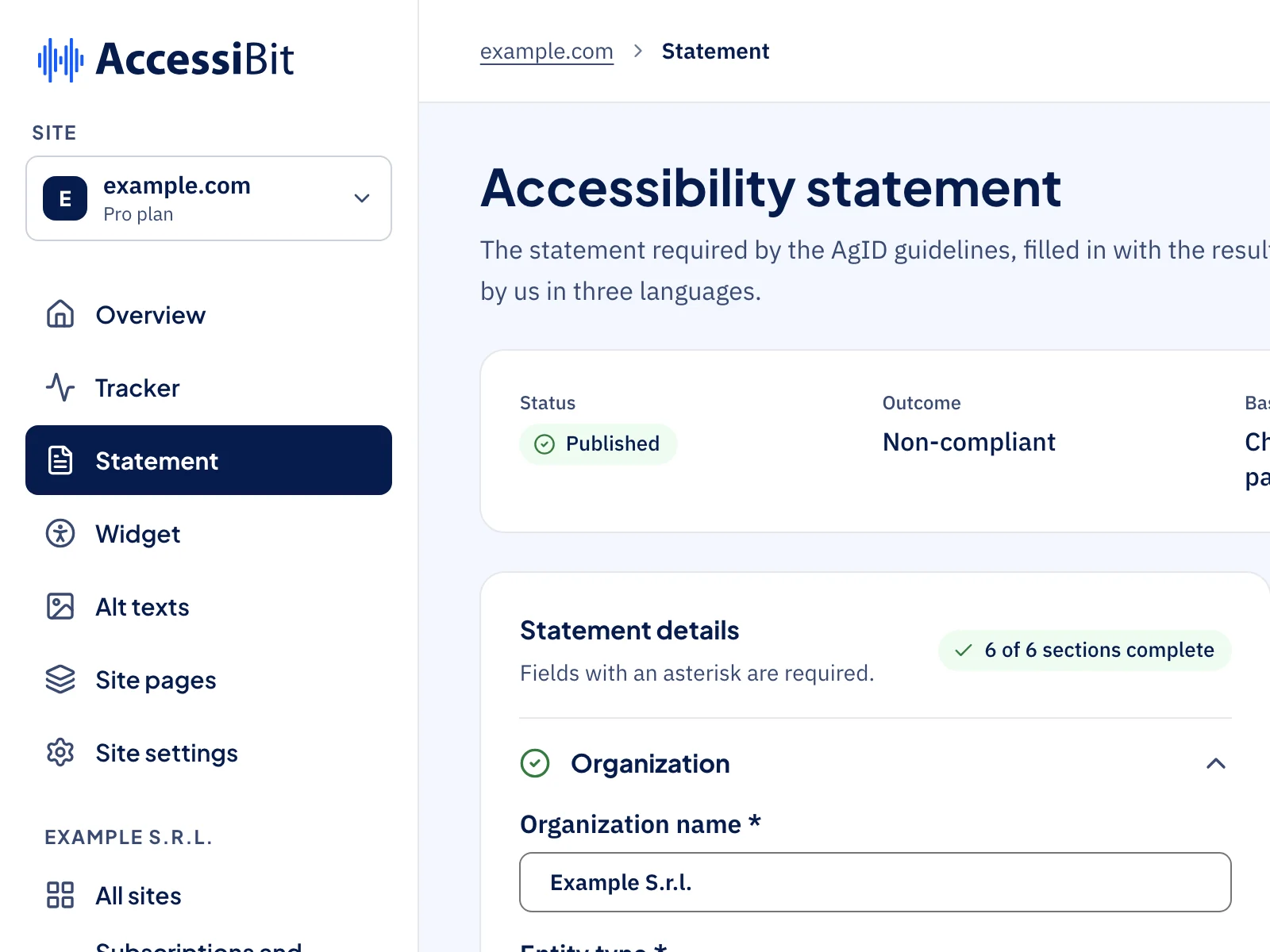1270x952 pixels.
Task: Click the Pro plan label
Action: [x=138, y=214]
